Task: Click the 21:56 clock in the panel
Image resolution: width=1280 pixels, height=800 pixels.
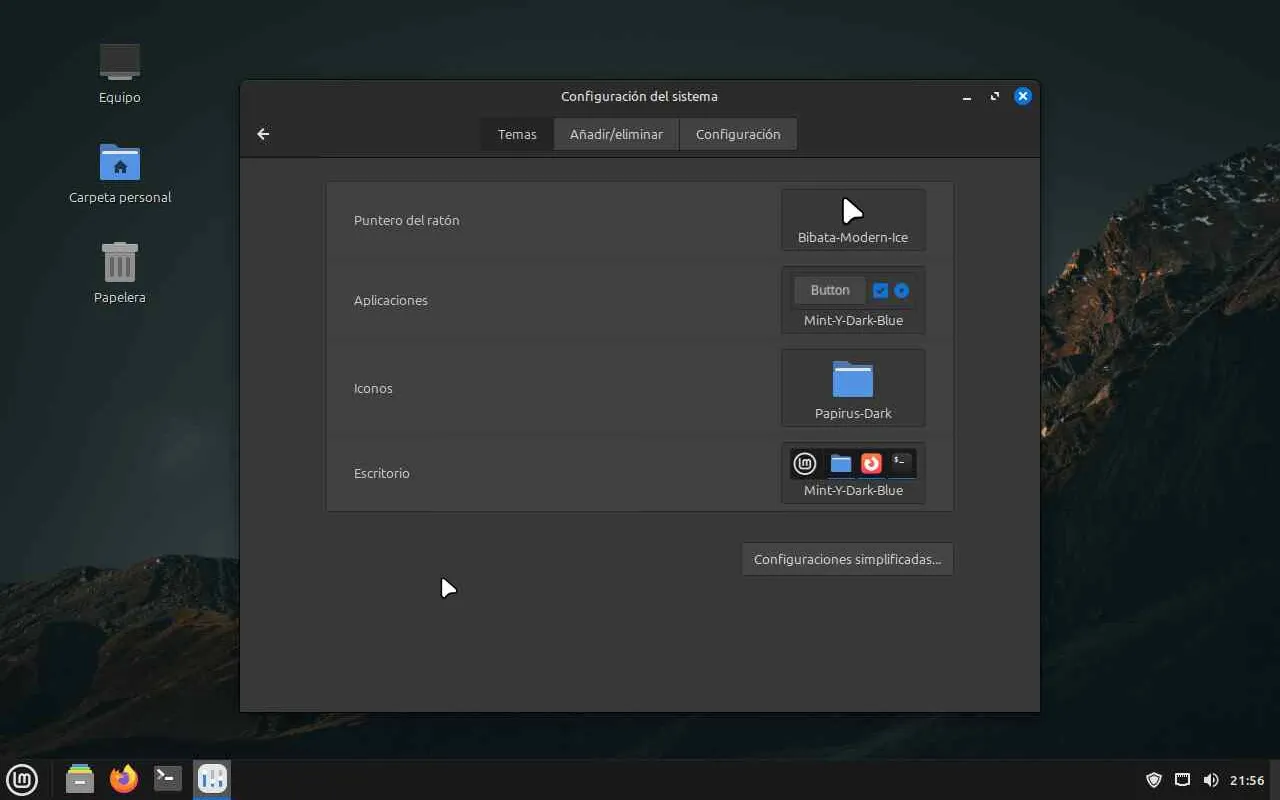Action: point(1247,780)
